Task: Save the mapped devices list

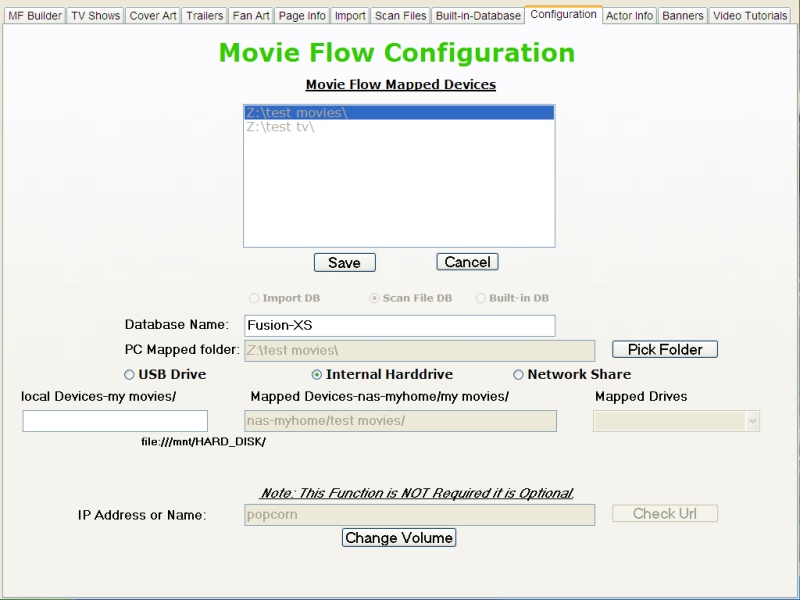Action: coord(345,262)
